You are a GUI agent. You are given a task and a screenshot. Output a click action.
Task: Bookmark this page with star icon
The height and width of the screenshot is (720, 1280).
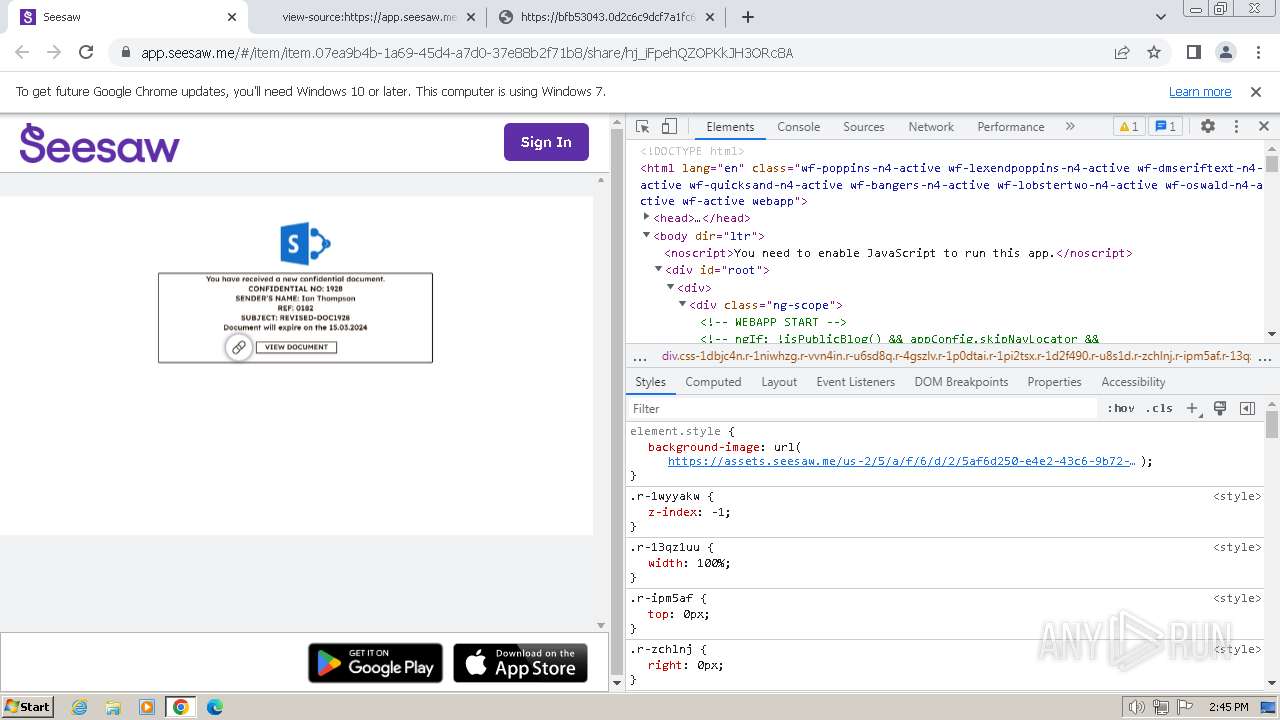1154,52
